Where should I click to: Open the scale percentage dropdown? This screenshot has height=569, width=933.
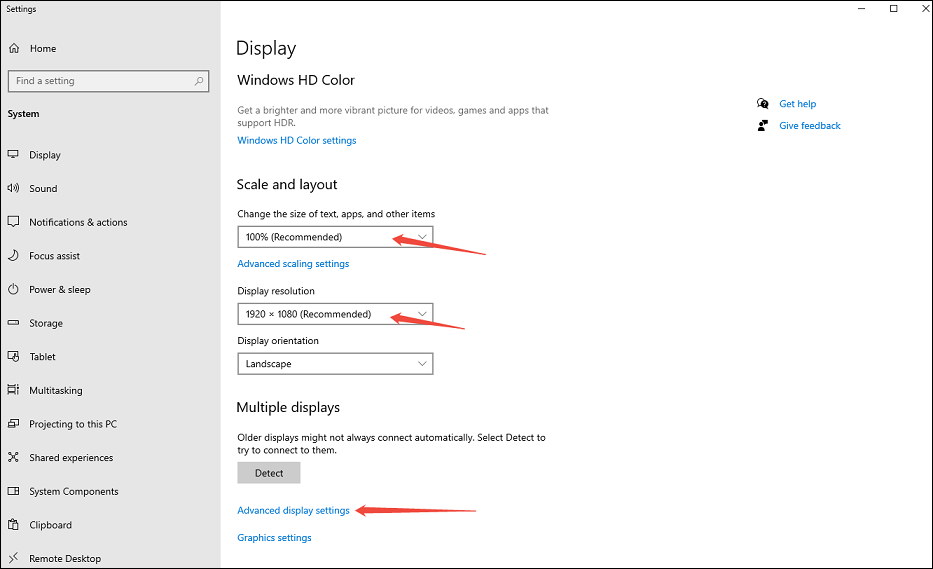[x=335, y=237]
